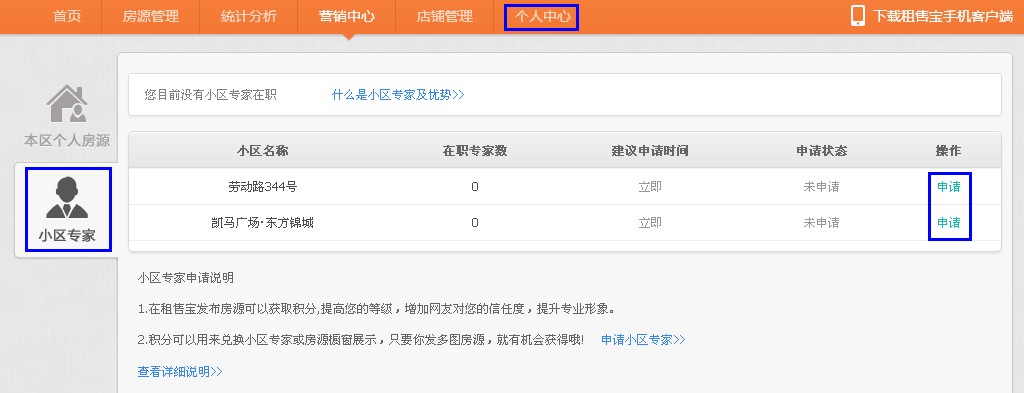Open 房源管理 menu
This screenshot has height=393, width=1024.
click(150, 16)
